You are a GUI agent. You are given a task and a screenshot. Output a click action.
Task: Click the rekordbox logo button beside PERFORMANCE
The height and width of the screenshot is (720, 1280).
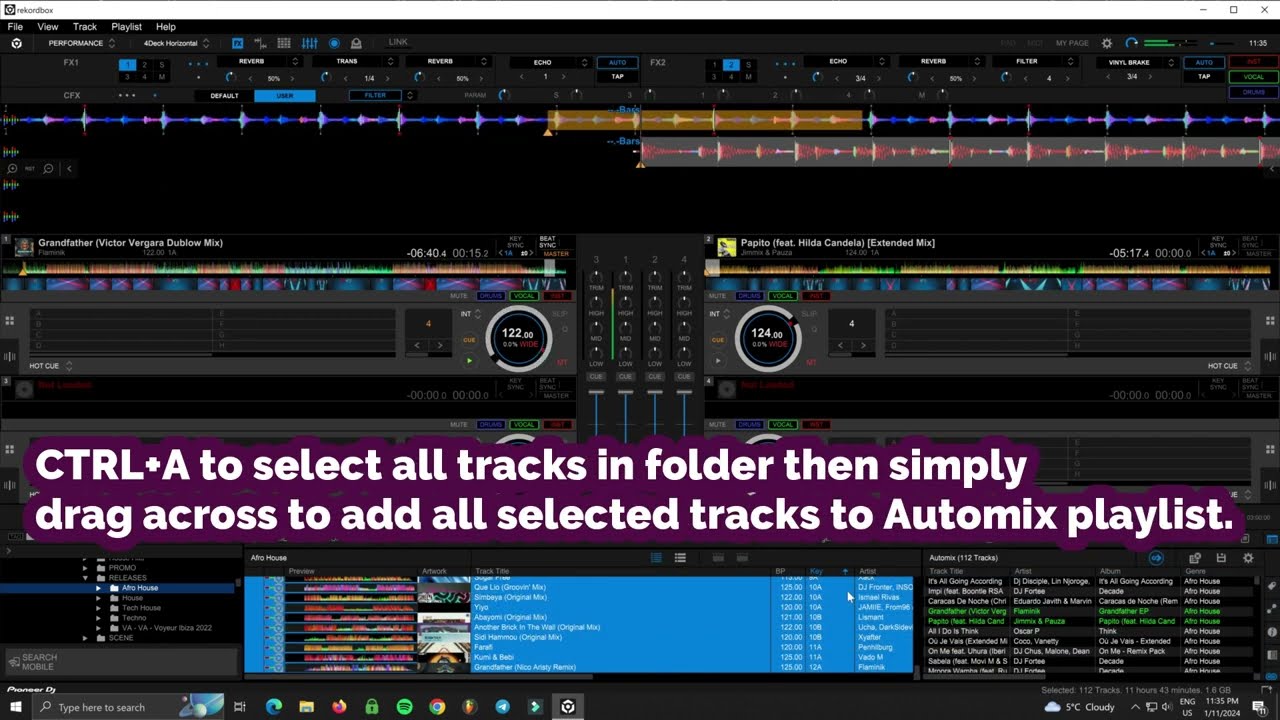(x=16, y=43)
